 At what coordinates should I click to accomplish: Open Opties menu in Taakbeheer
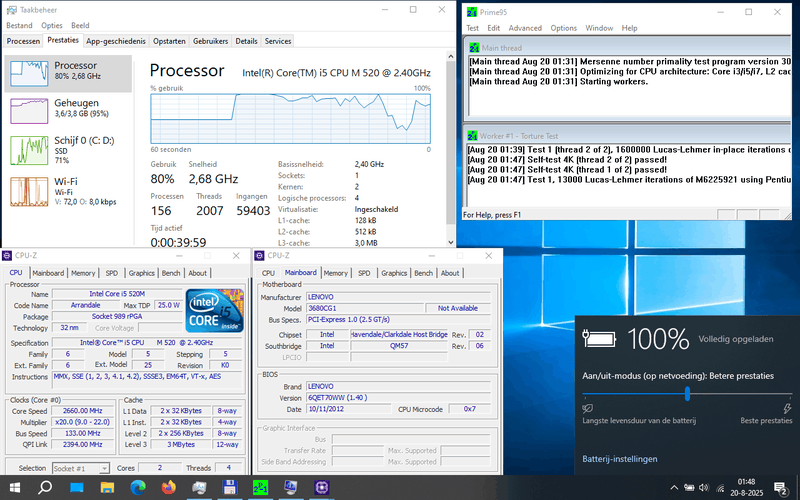[52, 25]
